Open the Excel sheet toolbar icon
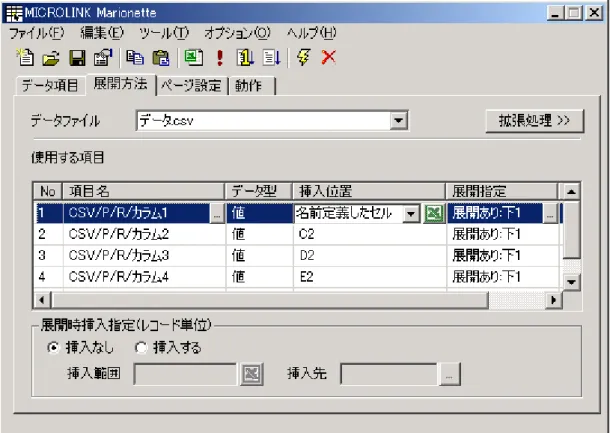 (193, 58)
